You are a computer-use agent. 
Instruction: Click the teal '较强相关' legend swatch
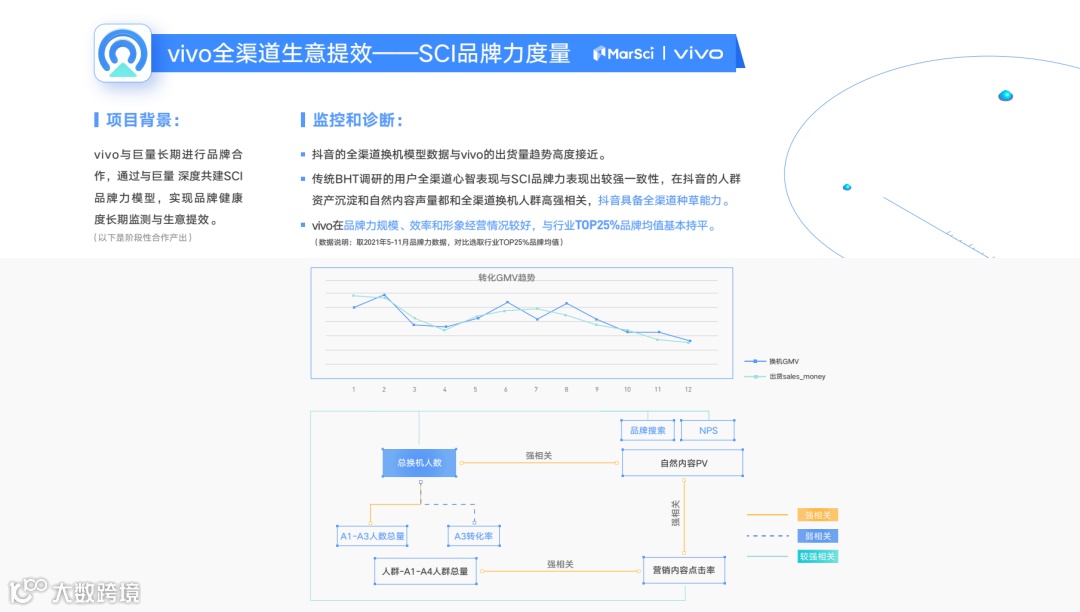[817, 556]
